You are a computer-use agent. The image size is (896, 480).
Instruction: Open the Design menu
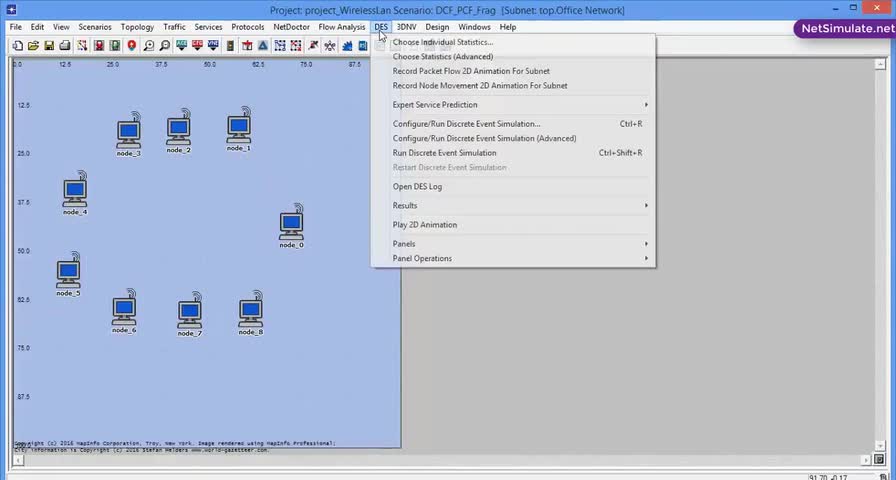pos(437,27)
